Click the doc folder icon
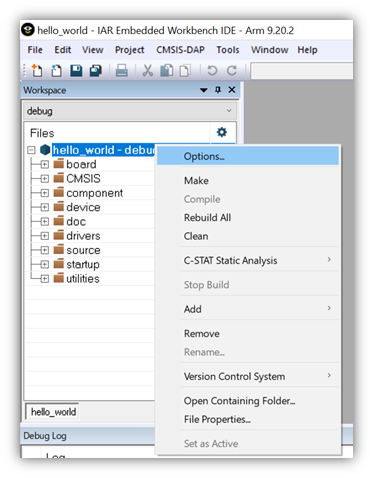The width and height of the screenshot is (373, 478). [x=59, y=221]
